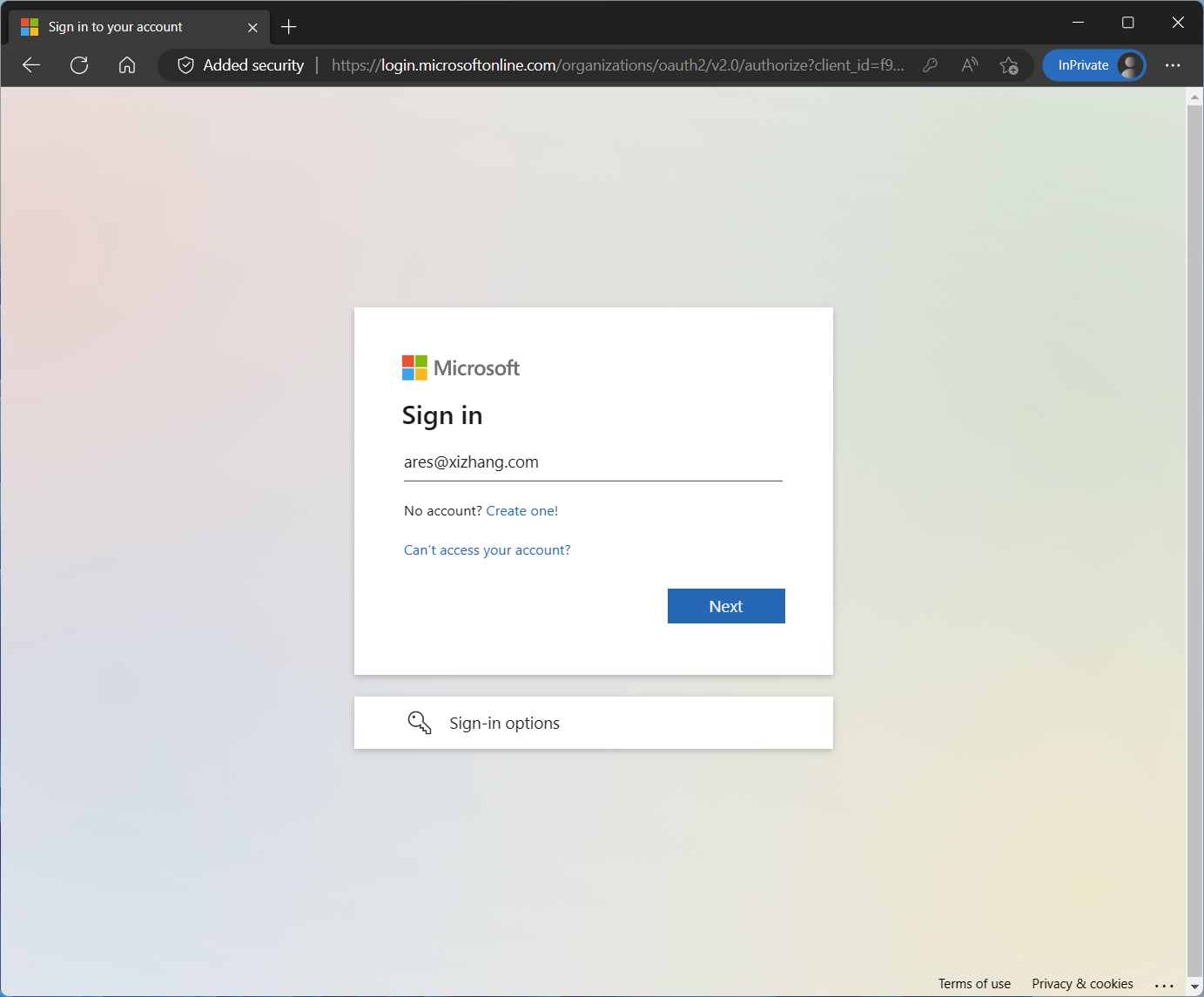Open Edge Settings and more menu
This screenshot has height=997, width=1204.
click(x=1173, y=65)
